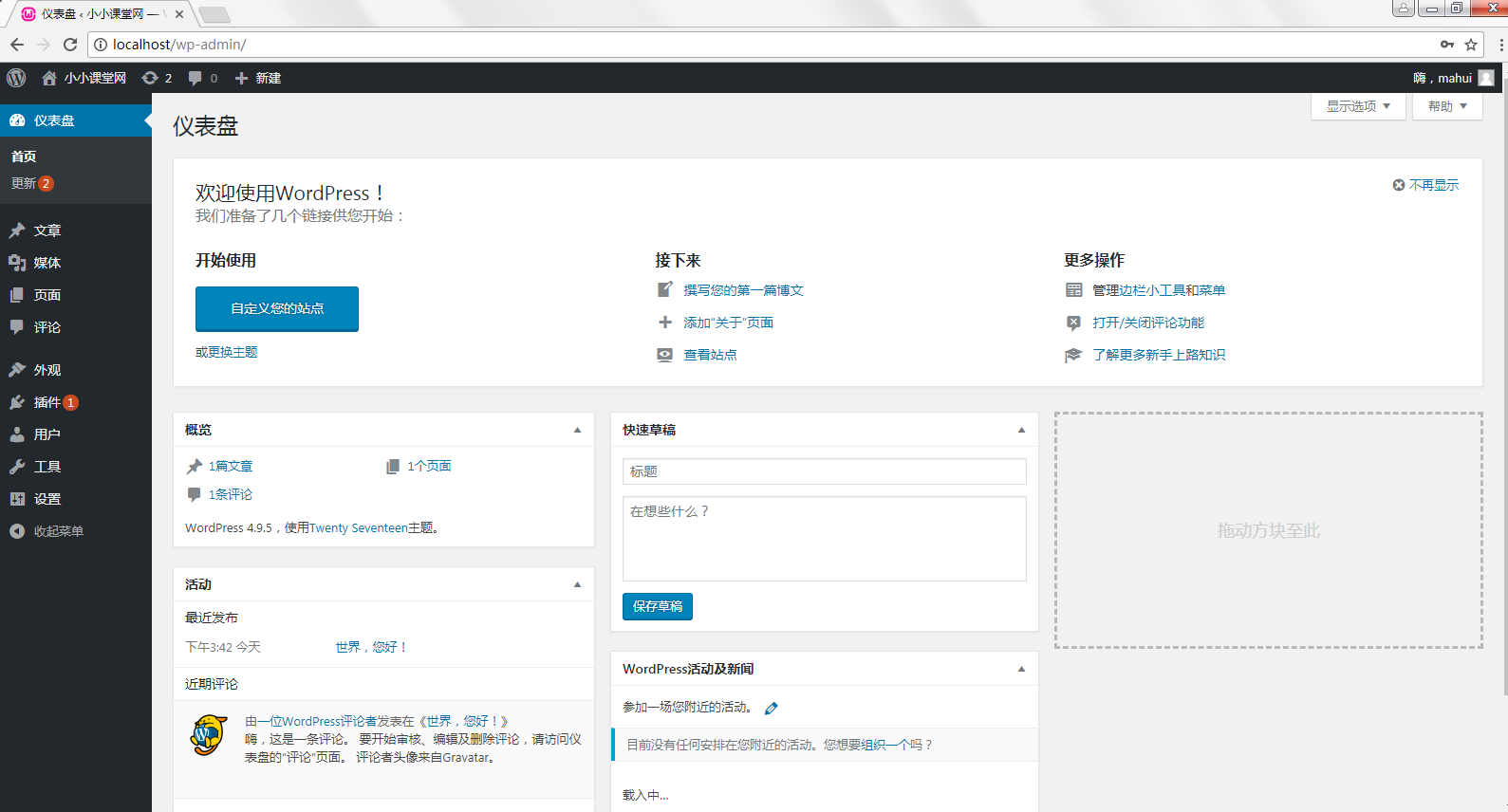Viewport: 1508px width, 812px height.
Task: Click 自定义您的站点 button
Action: click(277, 308)
